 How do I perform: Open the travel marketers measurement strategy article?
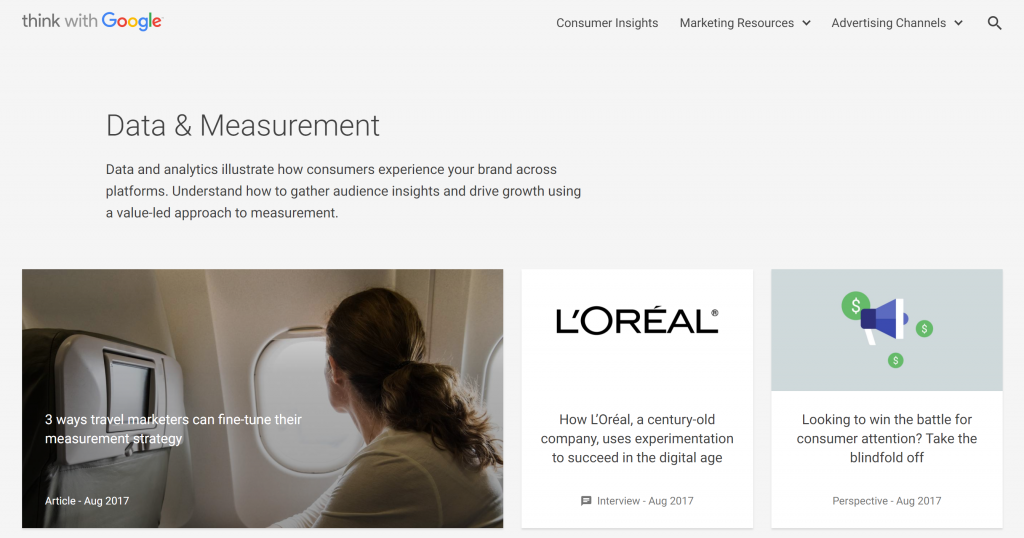click(x=173, y=429)
